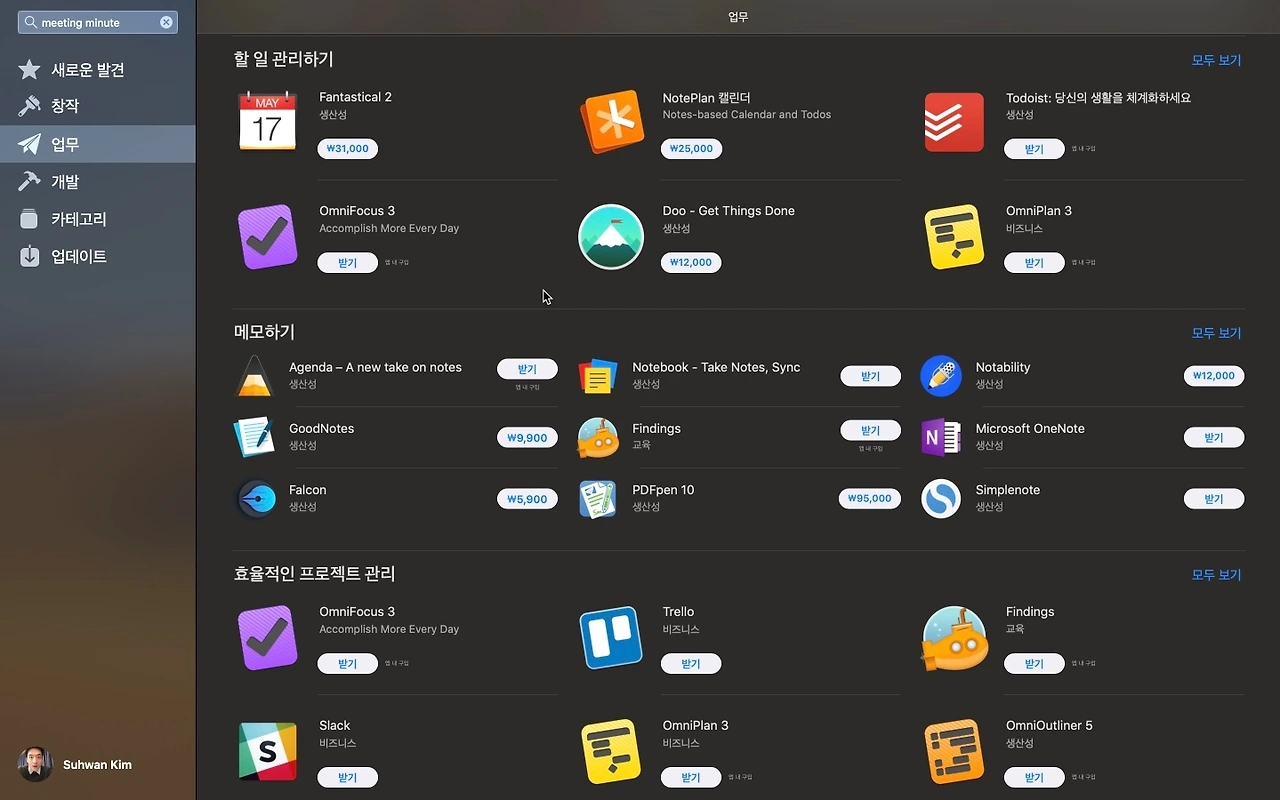This screenshot has height=800, width=1280.
Task: Get the Microsoft OneNote app
Action: [1214, 438]
